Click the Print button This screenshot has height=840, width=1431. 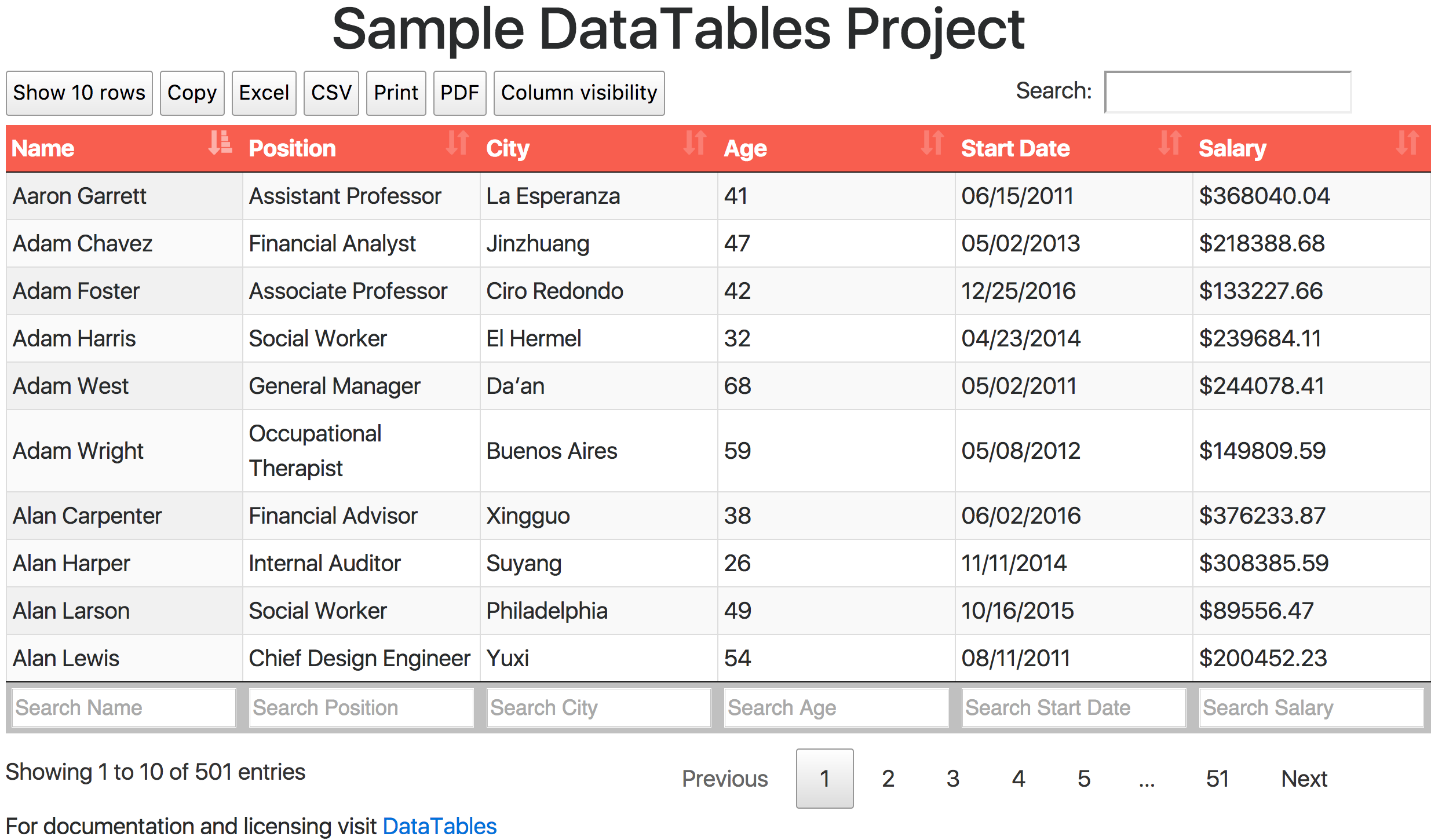(396, 93)
